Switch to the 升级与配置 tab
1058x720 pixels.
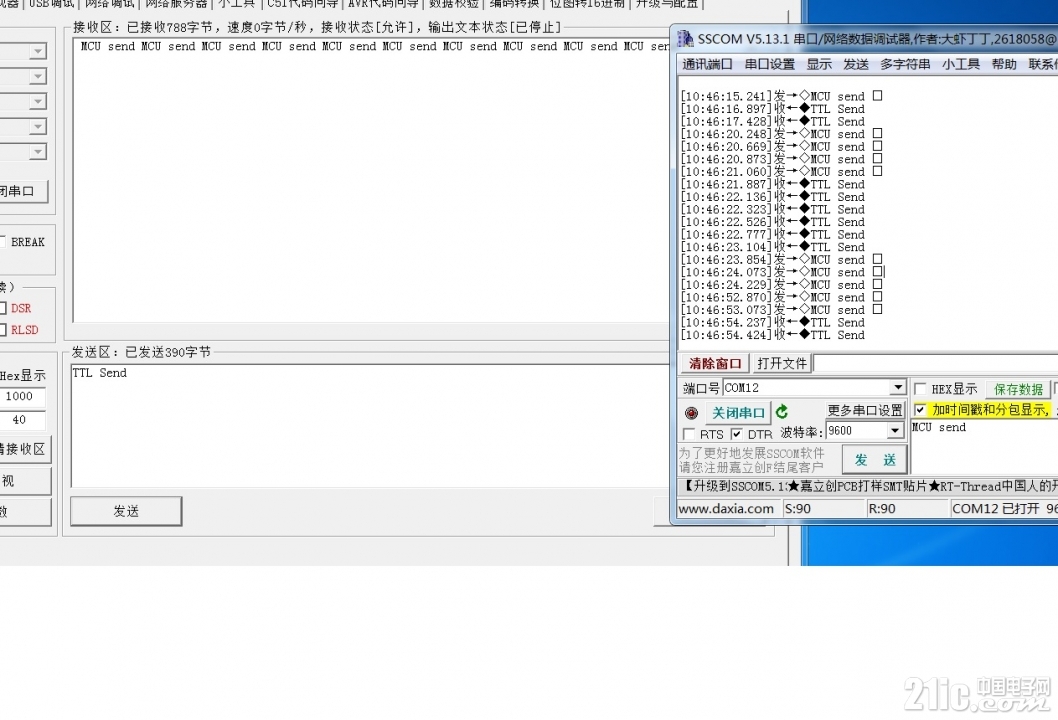coord(667,4)
